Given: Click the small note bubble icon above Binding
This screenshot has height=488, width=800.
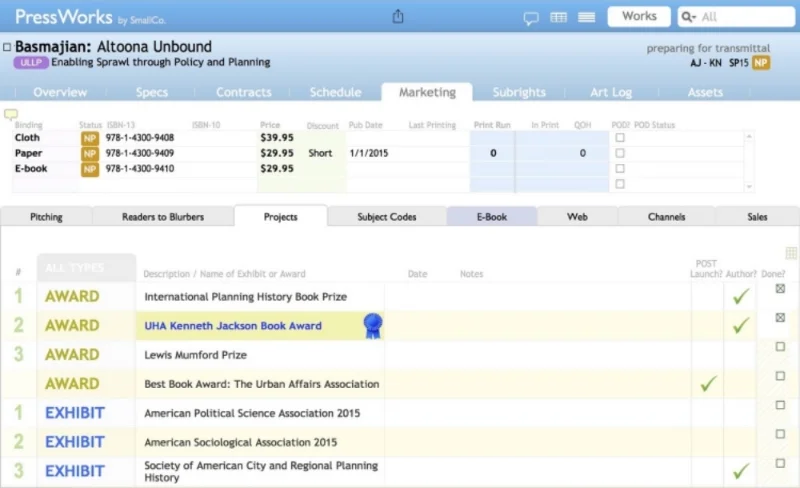Looking at the screenshot, I should pos(11,114).
